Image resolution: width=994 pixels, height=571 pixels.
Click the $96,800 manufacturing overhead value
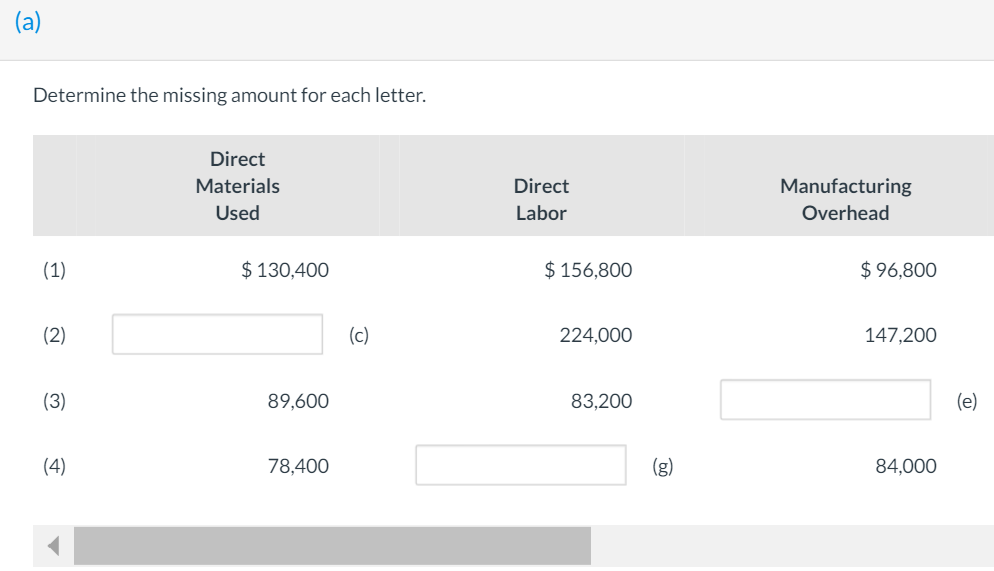tap(898, 269)
